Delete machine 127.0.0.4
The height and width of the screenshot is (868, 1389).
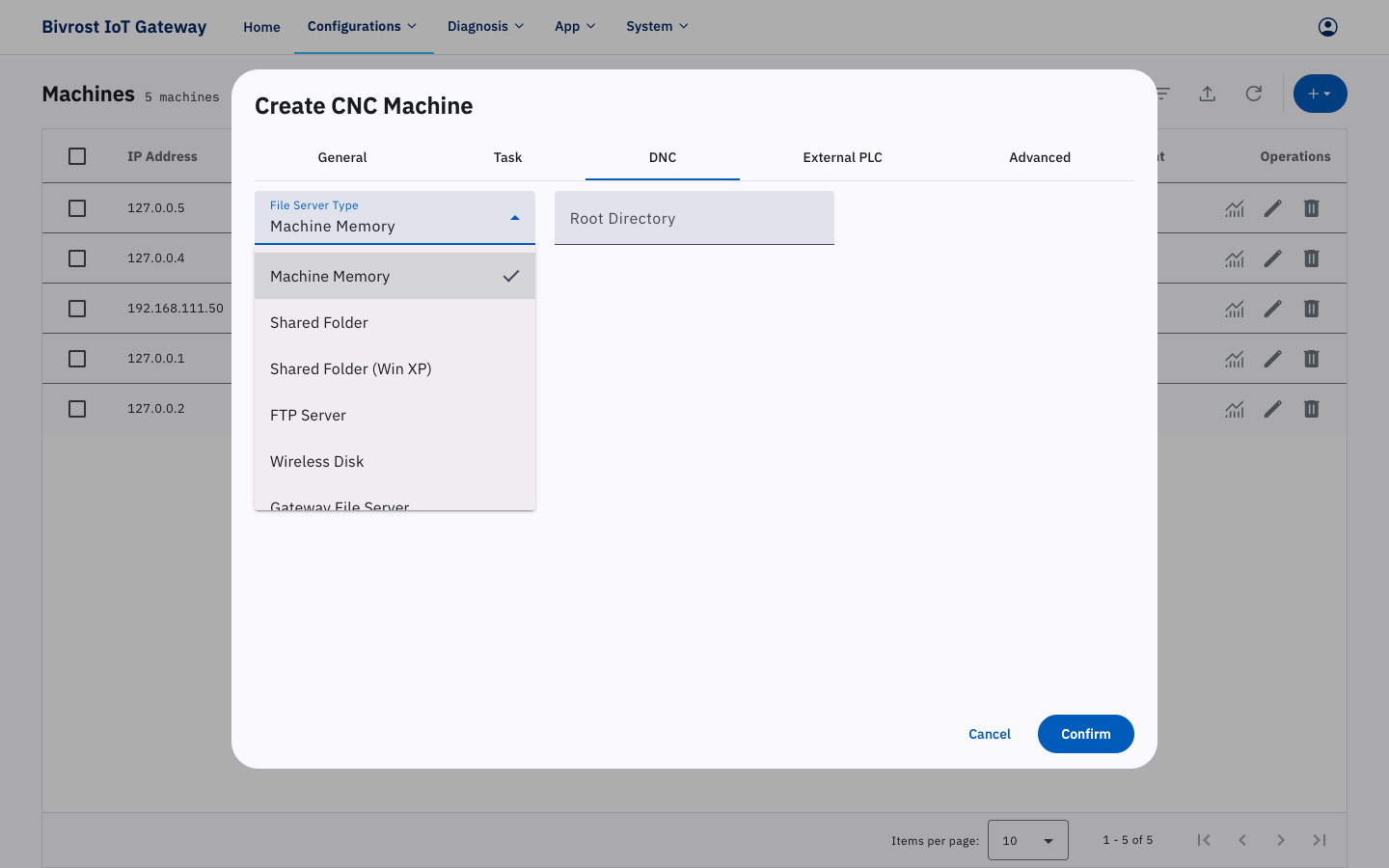pos(1312,258)
